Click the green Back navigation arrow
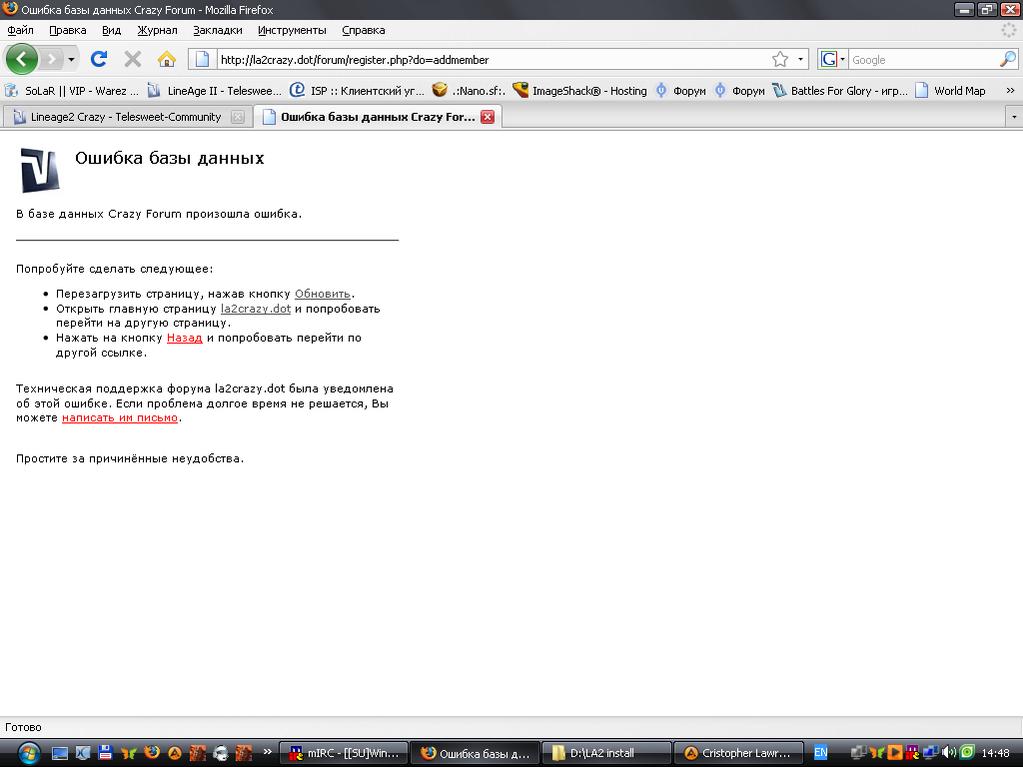This screenshot has width=1023, height=767. 21,59
